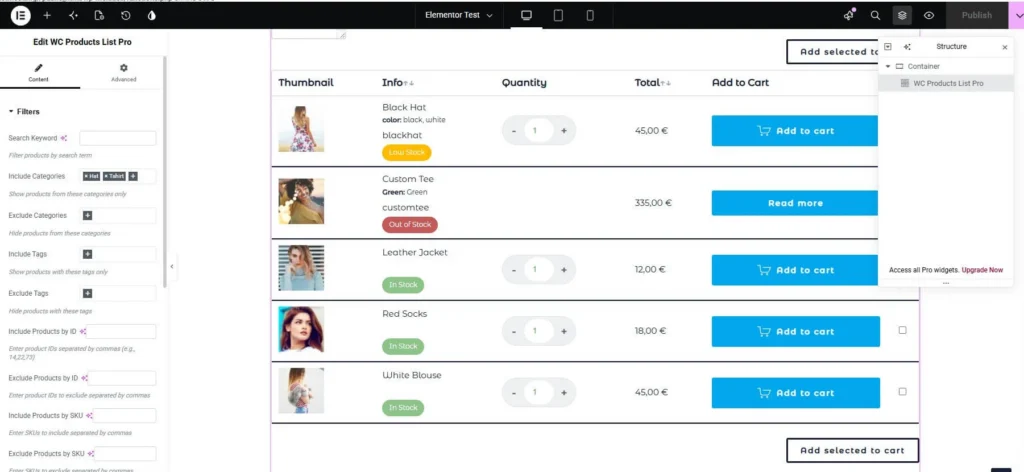Open the Elementor AI sparkle icon in top bar
Image resolution: width=1024 pixels, height=472 pixels.
73,15
